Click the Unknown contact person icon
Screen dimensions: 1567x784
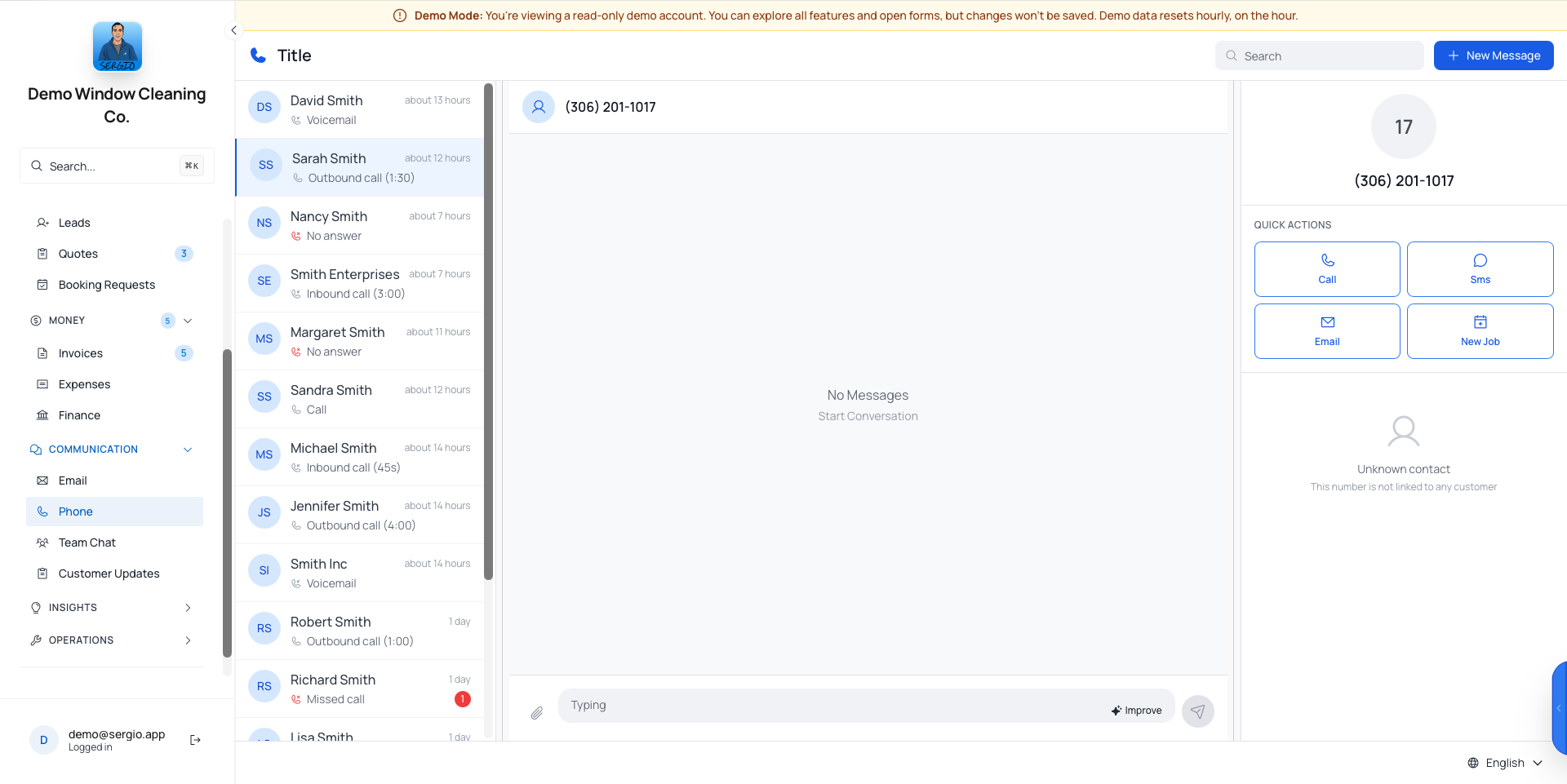pyautogui.click(x=1404, y=432)
